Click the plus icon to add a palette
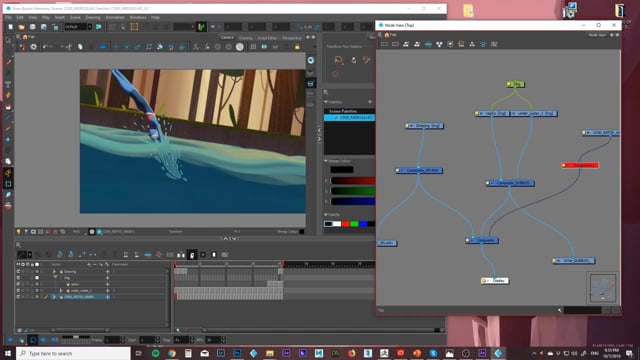This screenshot has height=360, width=640. tap(370, 102)
